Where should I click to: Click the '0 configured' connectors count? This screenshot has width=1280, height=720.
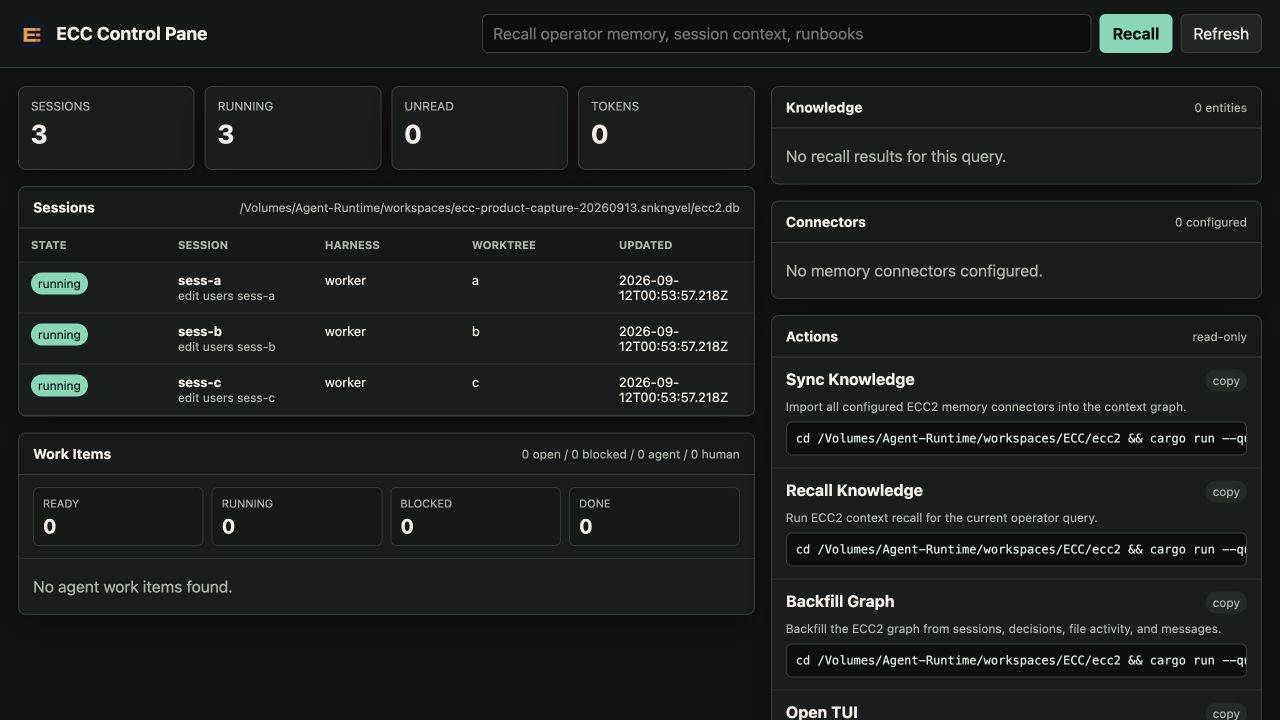tap(1210, 222)
